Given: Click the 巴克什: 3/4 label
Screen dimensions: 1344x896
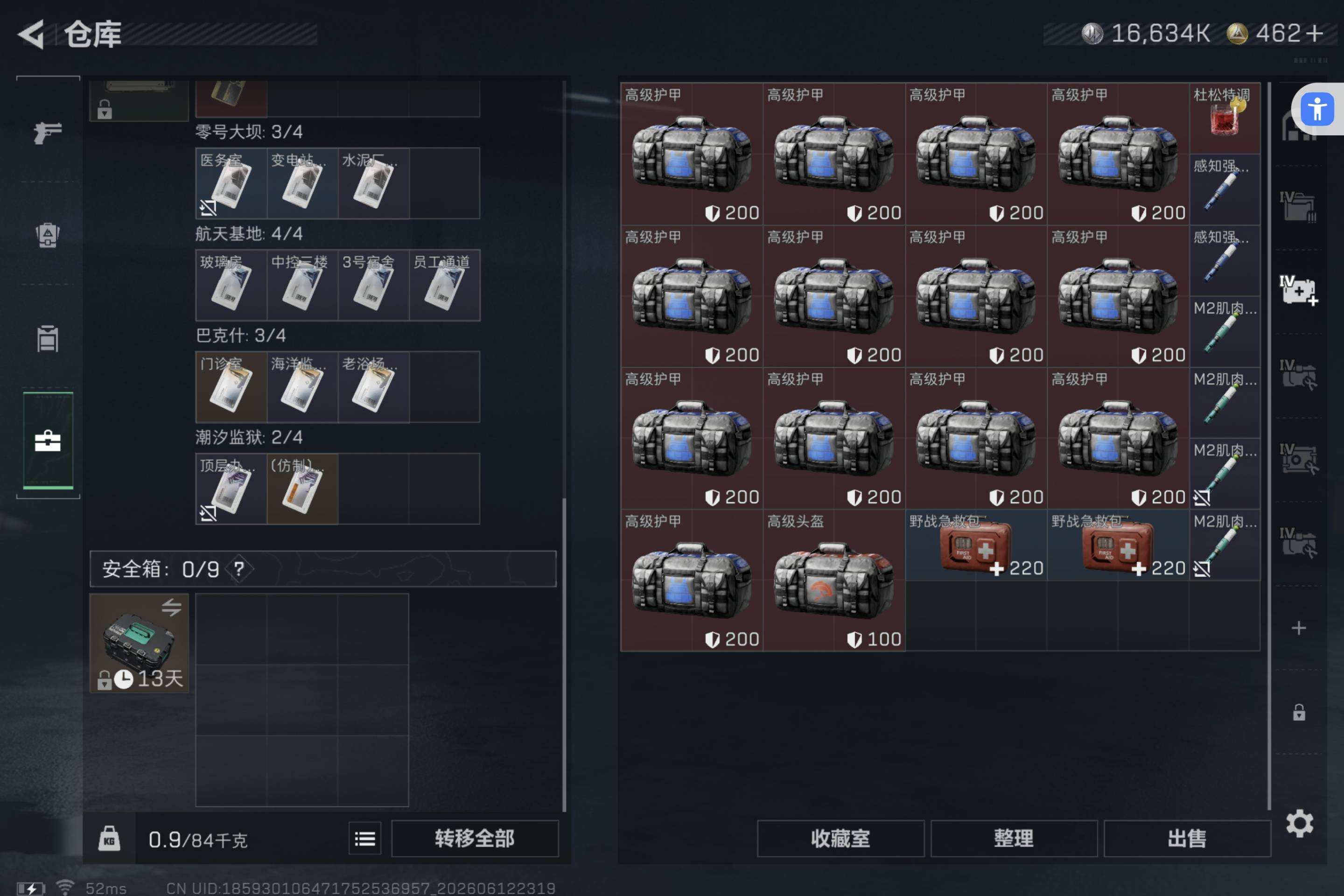Looking at the screenshot, I should tap(241, 336).
